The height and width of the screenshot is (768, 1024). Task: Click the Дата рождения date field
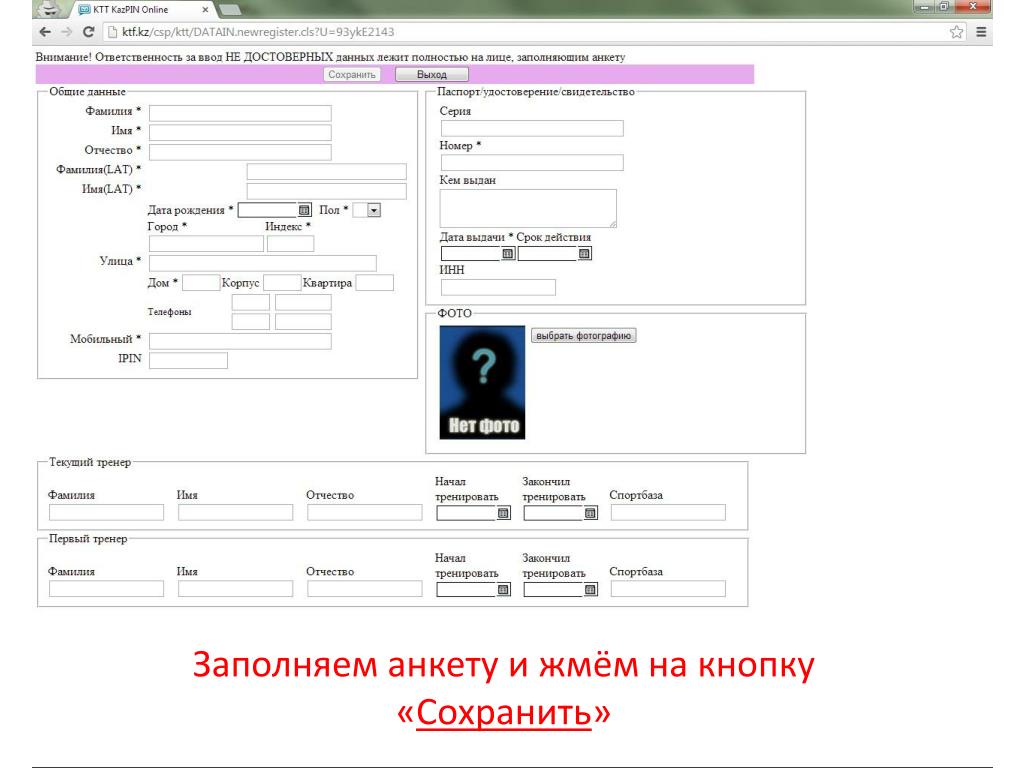(268, 210)
